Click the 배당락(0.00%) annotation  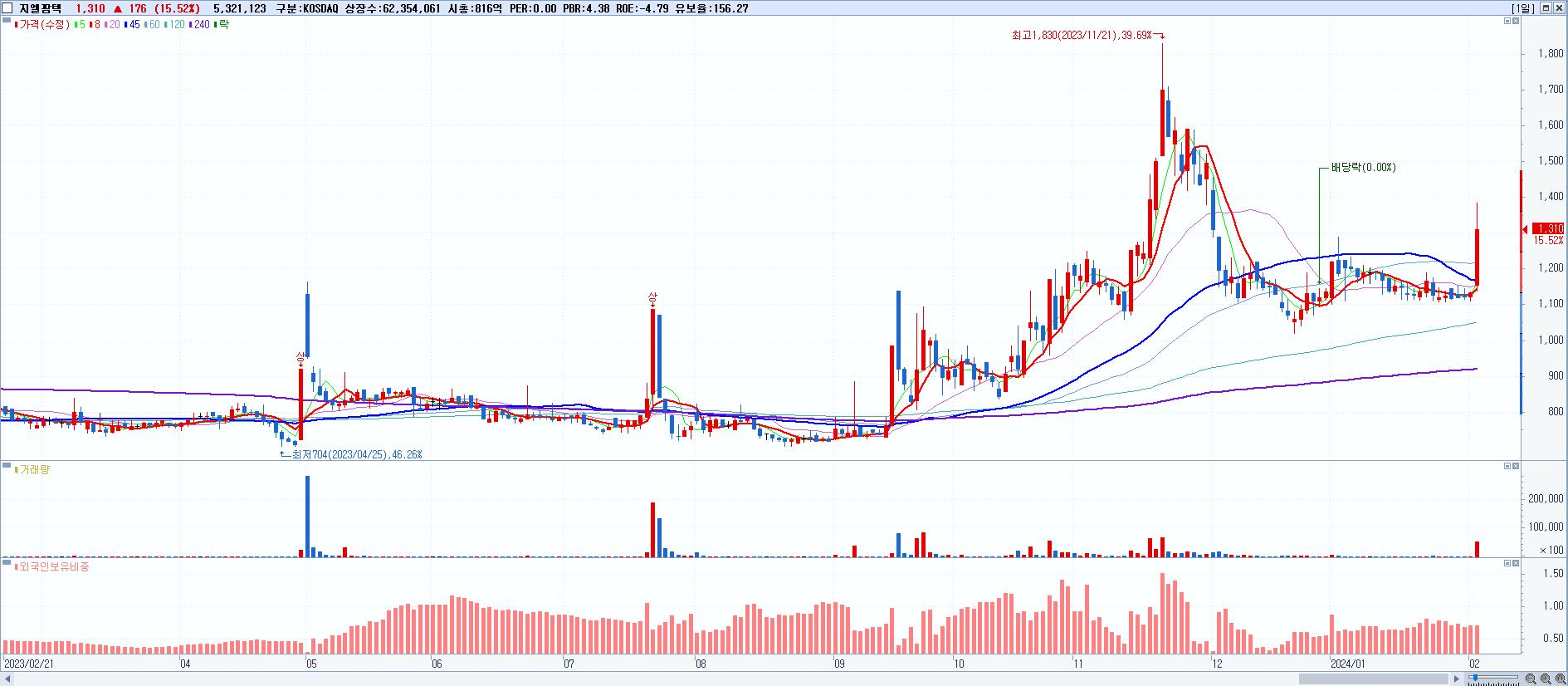coord(1363,167)
